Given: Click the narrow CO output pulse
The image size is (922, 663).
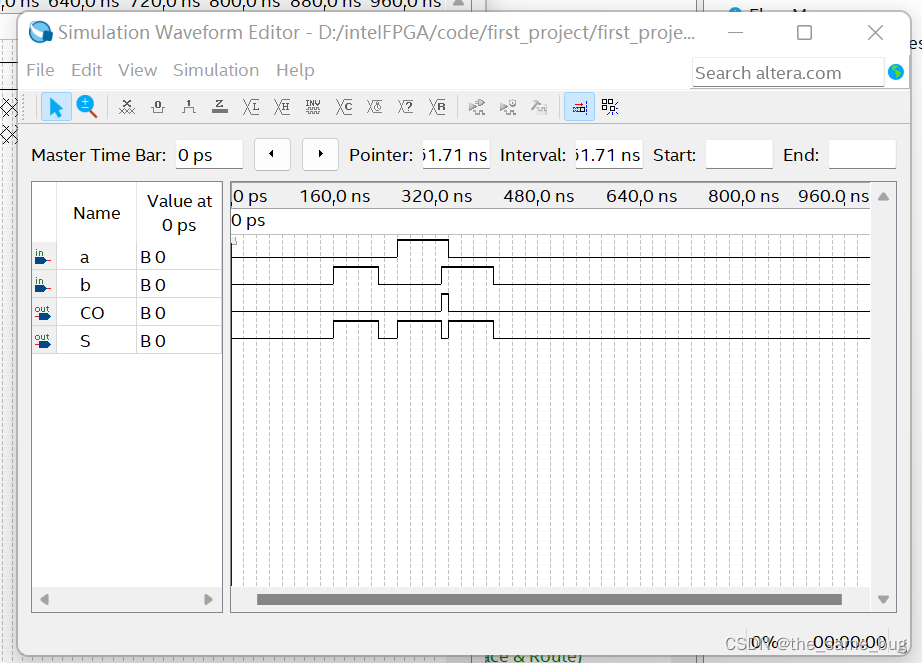Looking at the screenshot, I should pyautogui.click(x=445, y=302).
